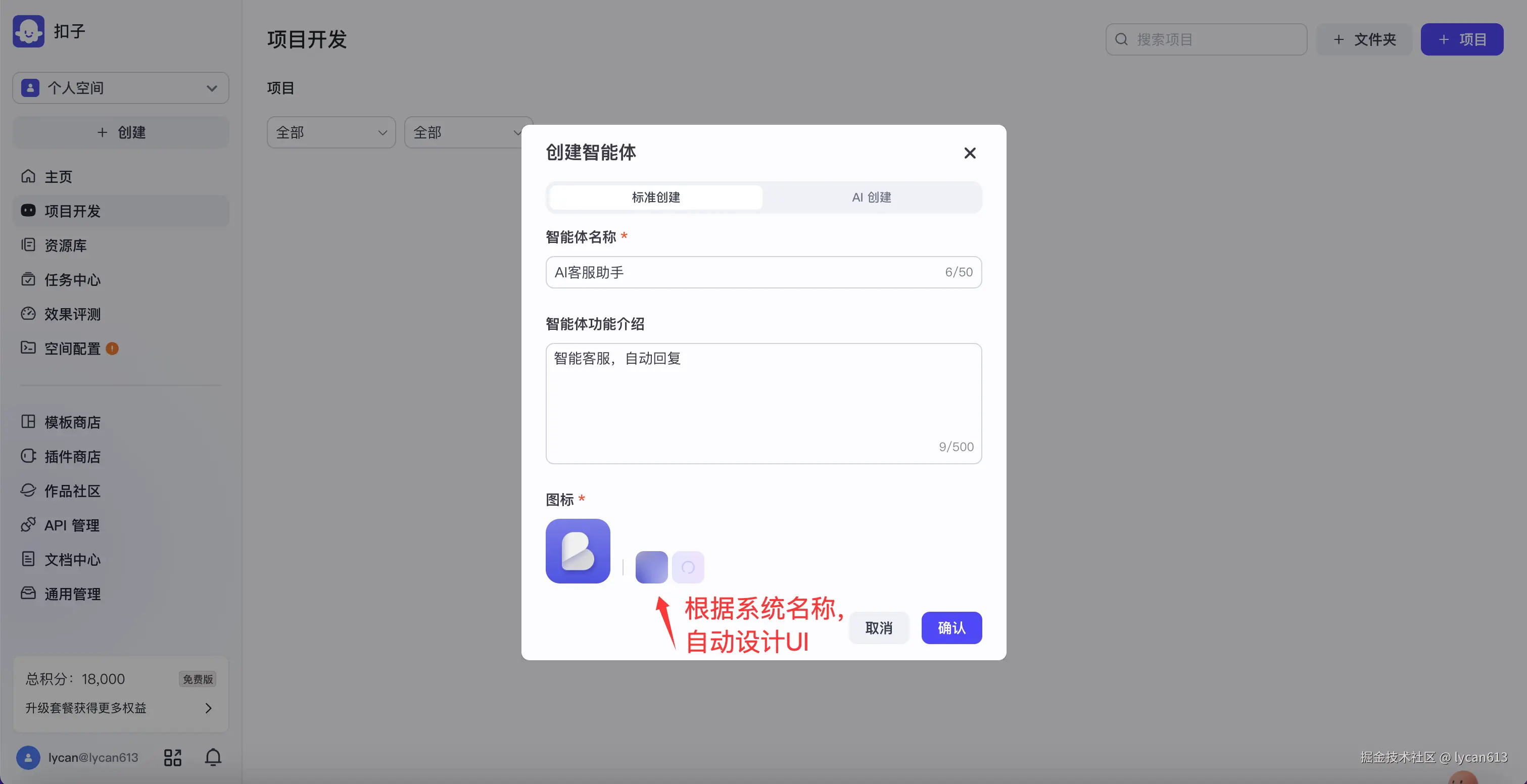Open 效果评测 from sidebar
This screenshot has width=1527, height=784.
point(72,314)
